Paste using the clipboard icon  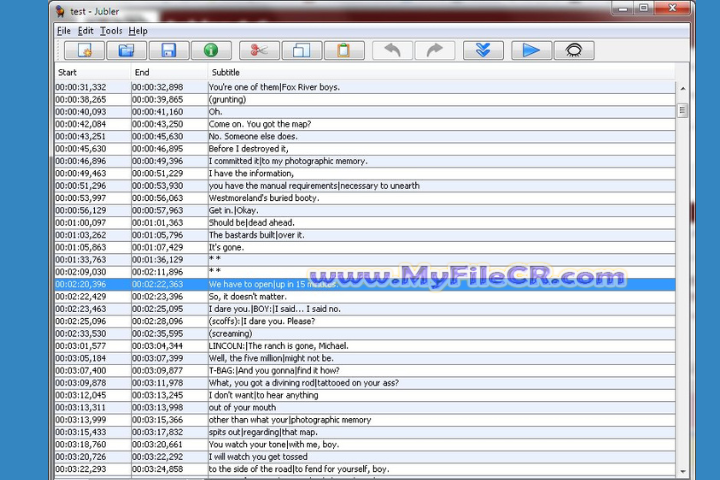tap(344, 51)
